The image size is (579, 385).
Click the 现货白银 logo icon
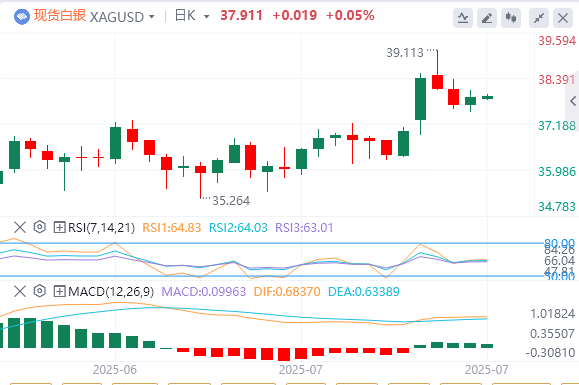click(x=22, y=17)
